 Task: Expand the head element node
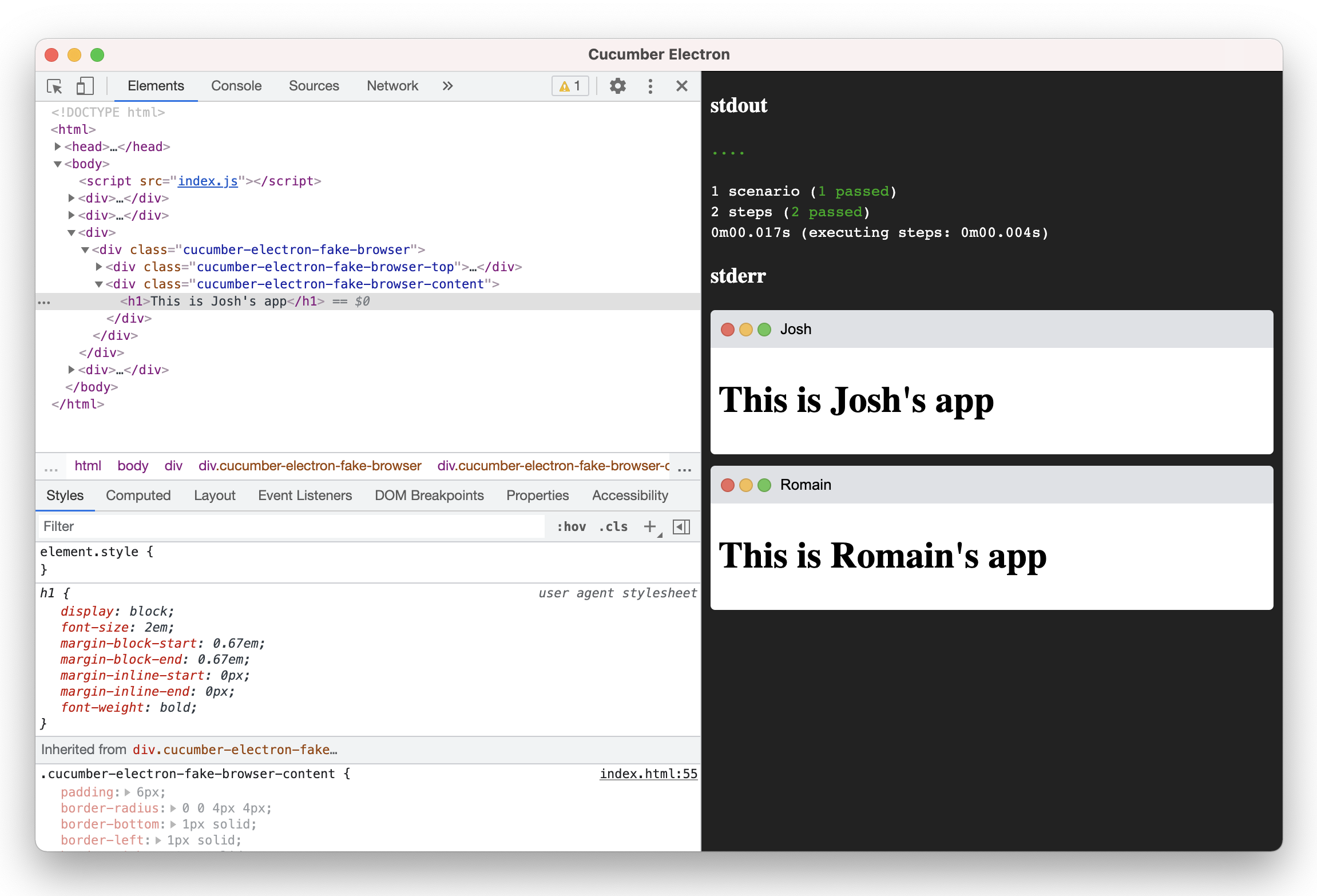coord(58,146)
